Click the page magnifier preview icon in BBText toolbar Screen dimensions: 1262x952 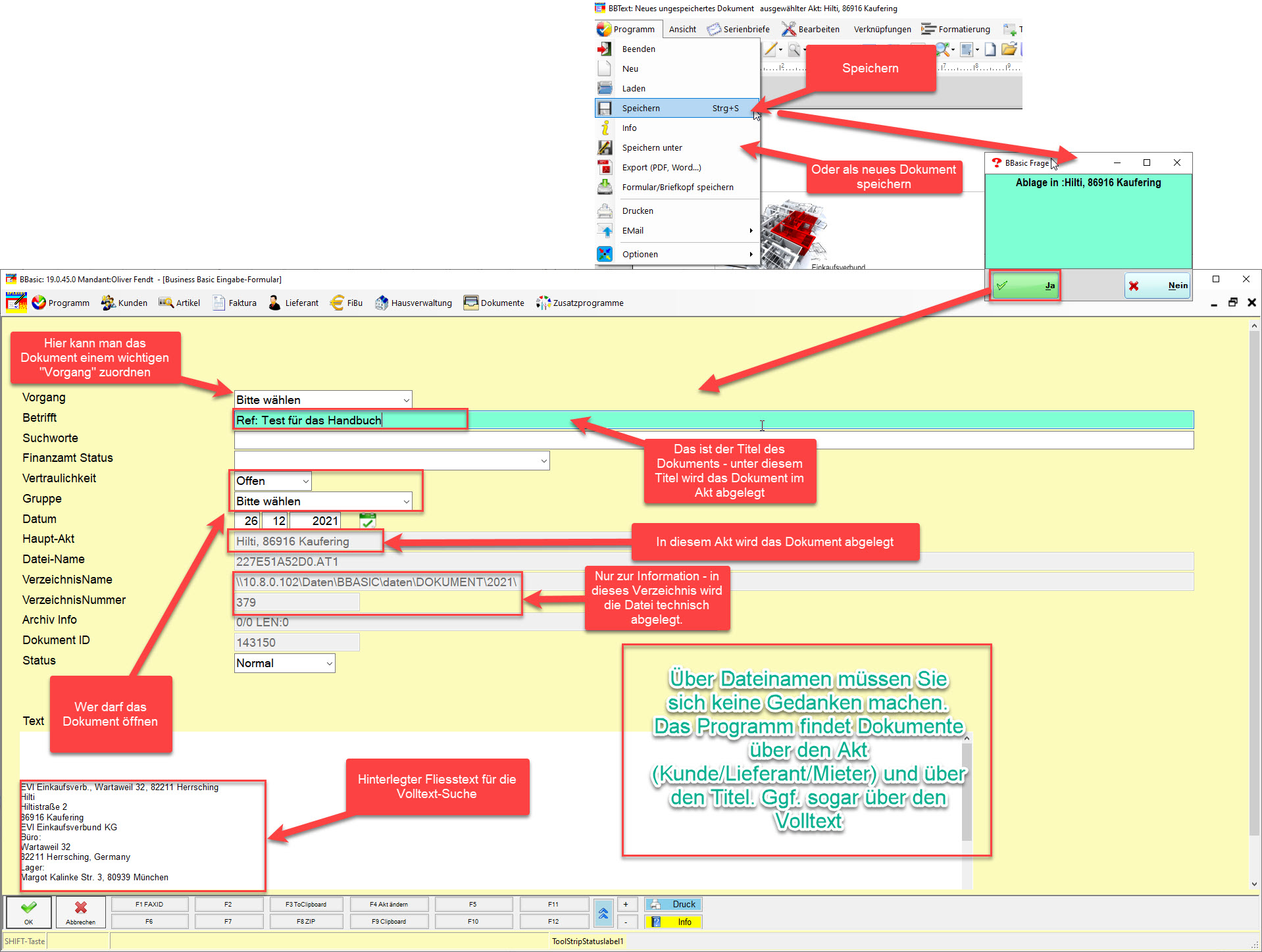click(794, 49)
